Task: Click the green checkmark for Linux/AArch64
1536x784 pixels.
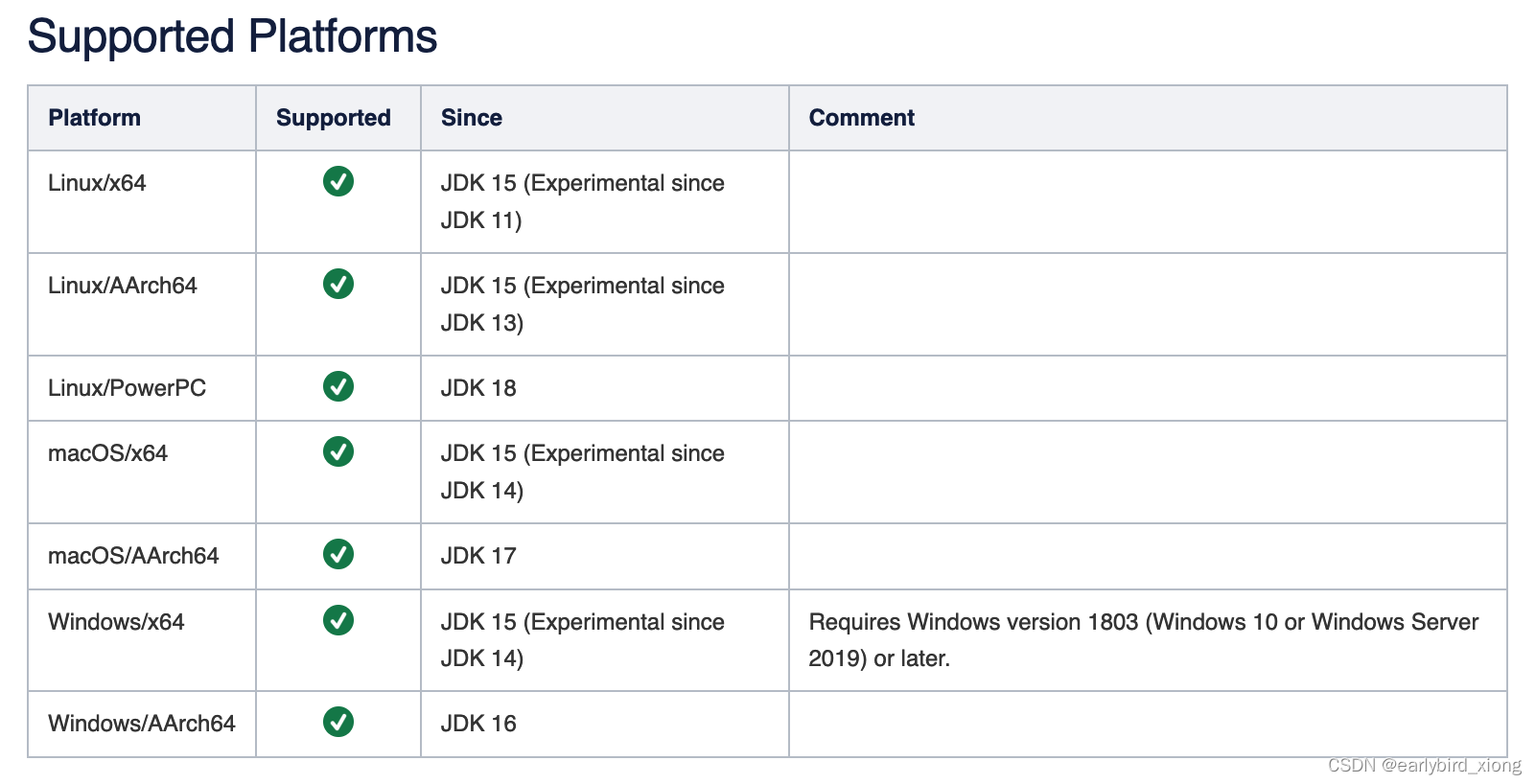Action: 338,284
